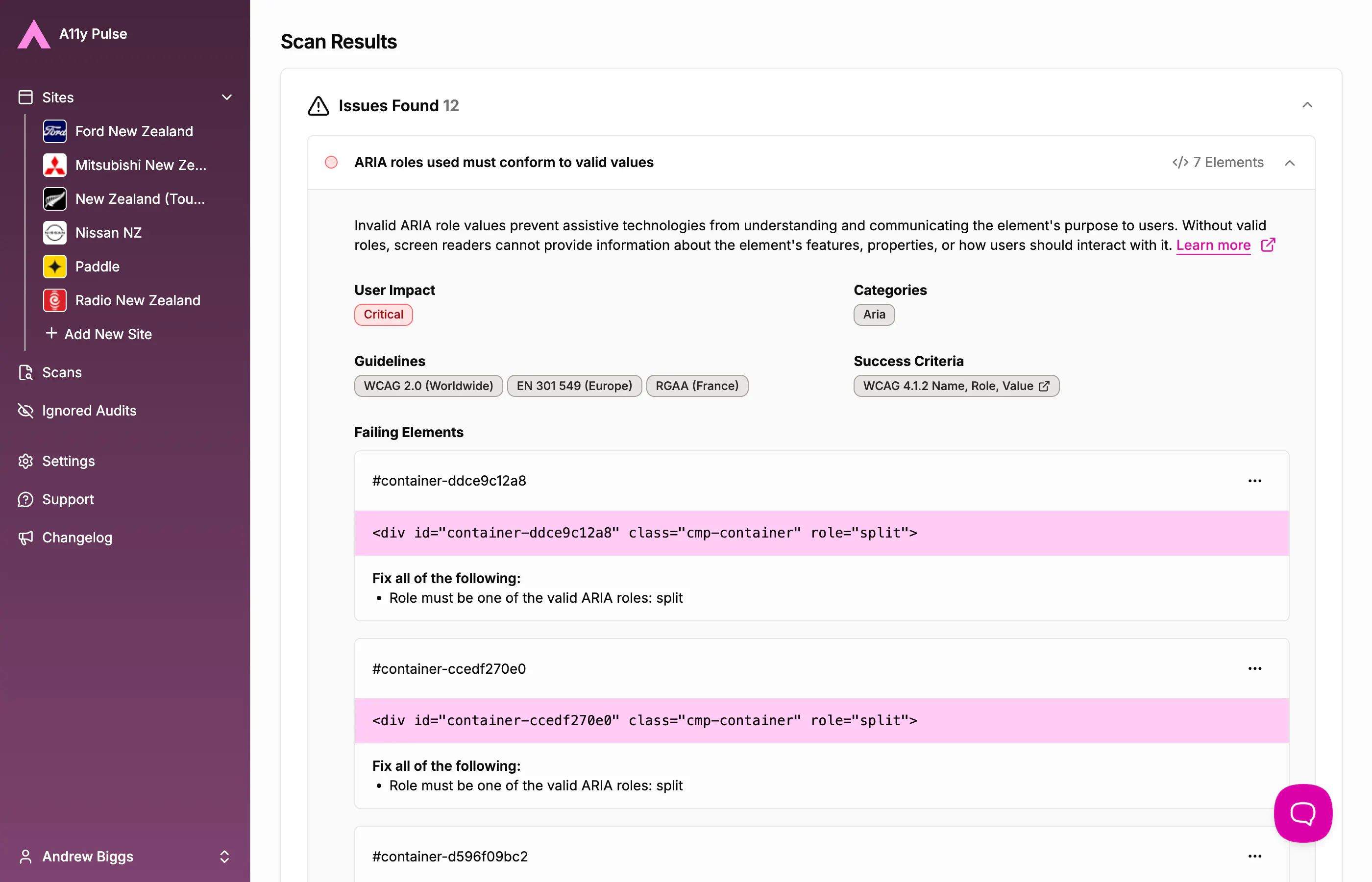Click the A11y Pulse brand name
The image size is (1372, 882).
click(x=93, y=34)
